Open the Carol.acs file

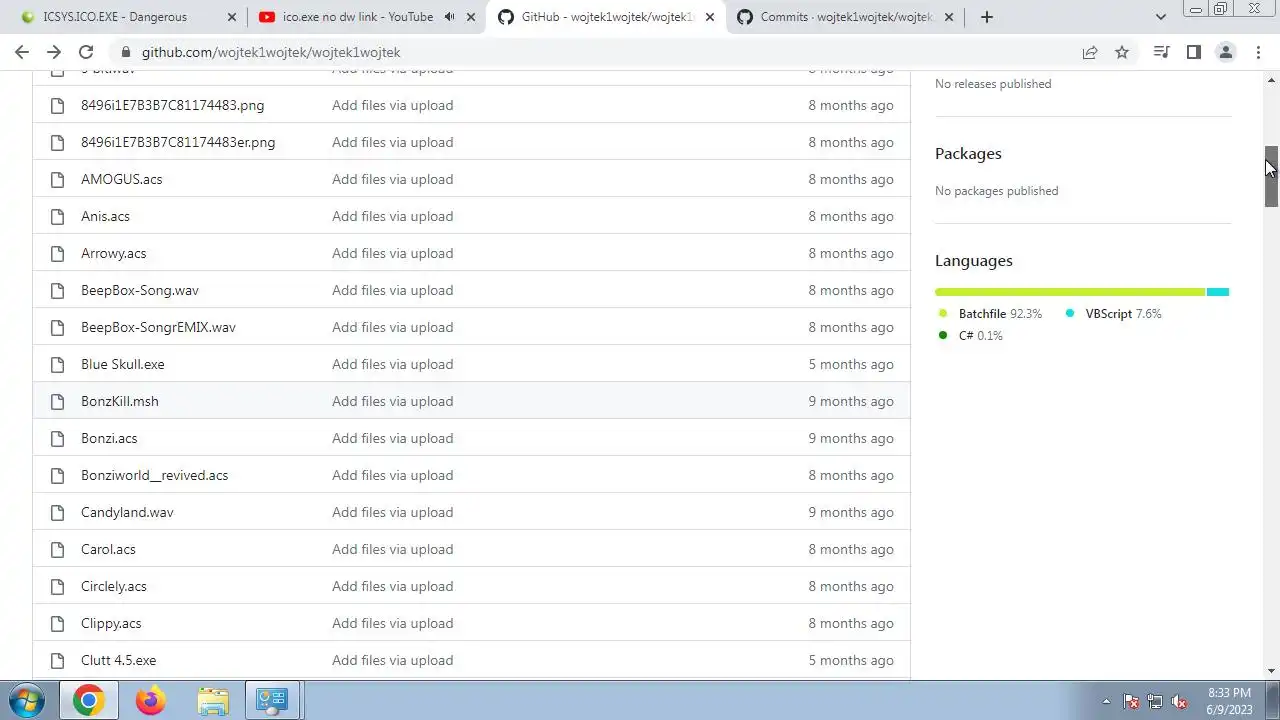tap(108, 549)
